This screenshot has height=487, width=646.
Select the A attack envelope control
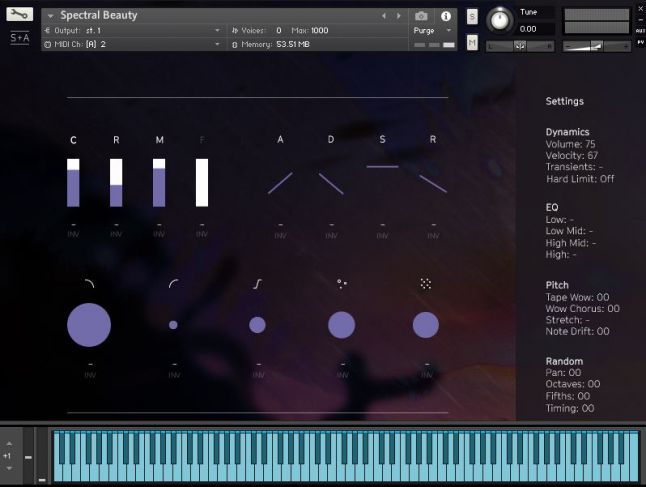pos(280,182)
